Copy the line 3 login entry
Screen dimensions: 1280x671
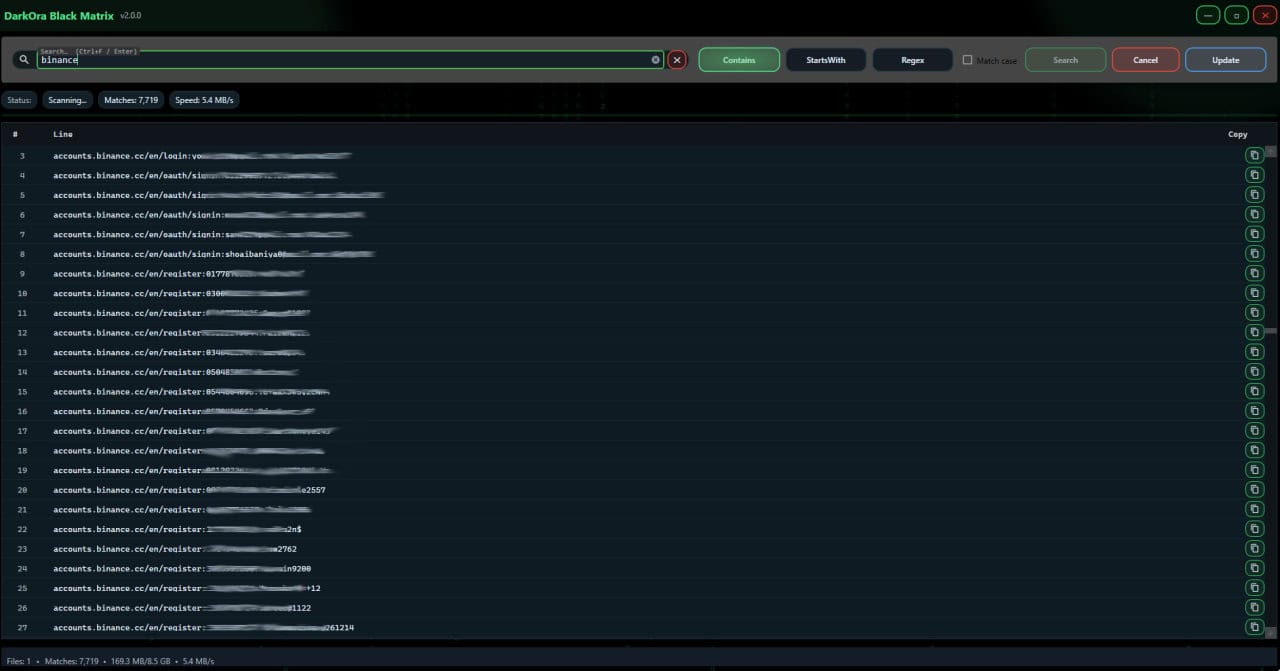(x=1254, y=155)
